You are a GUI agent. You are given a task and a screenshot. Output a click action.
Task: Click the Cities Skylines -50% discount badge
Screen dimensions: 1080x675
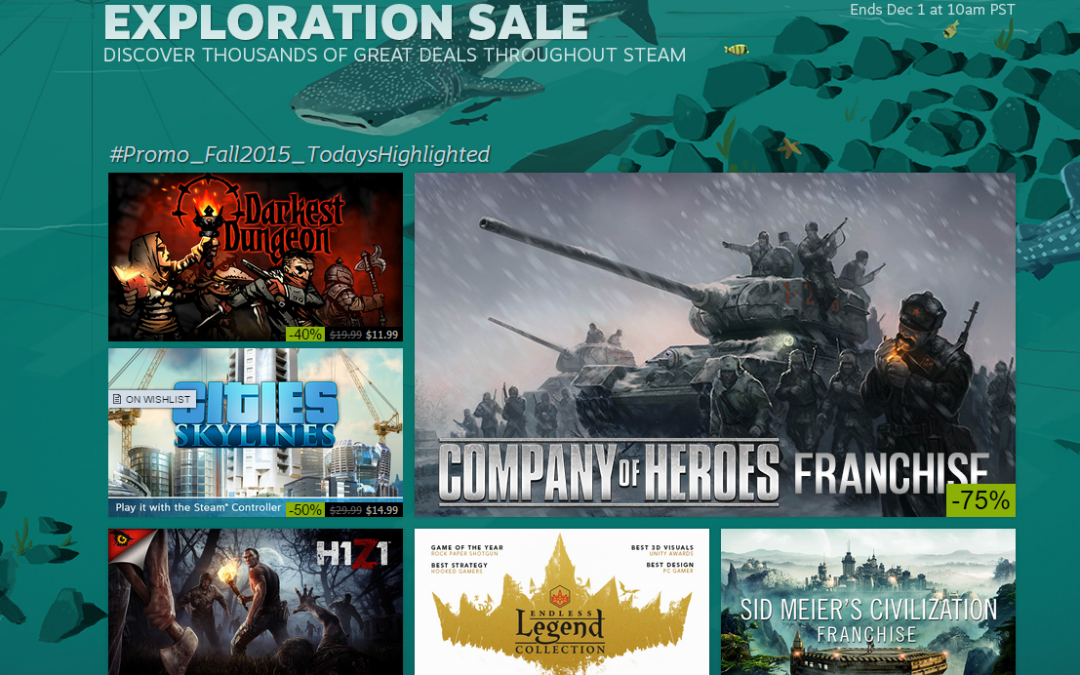coord(305,510)
